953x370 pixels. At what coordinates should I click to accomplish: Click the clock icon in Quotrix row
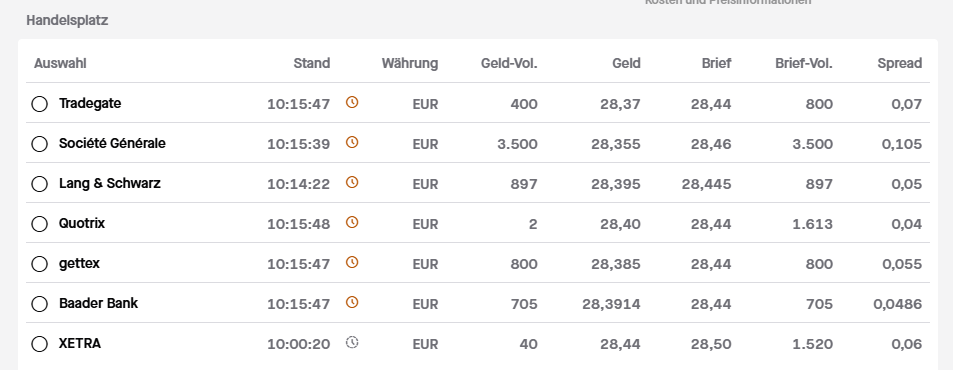pyautogui.click(x=352, y=222)
